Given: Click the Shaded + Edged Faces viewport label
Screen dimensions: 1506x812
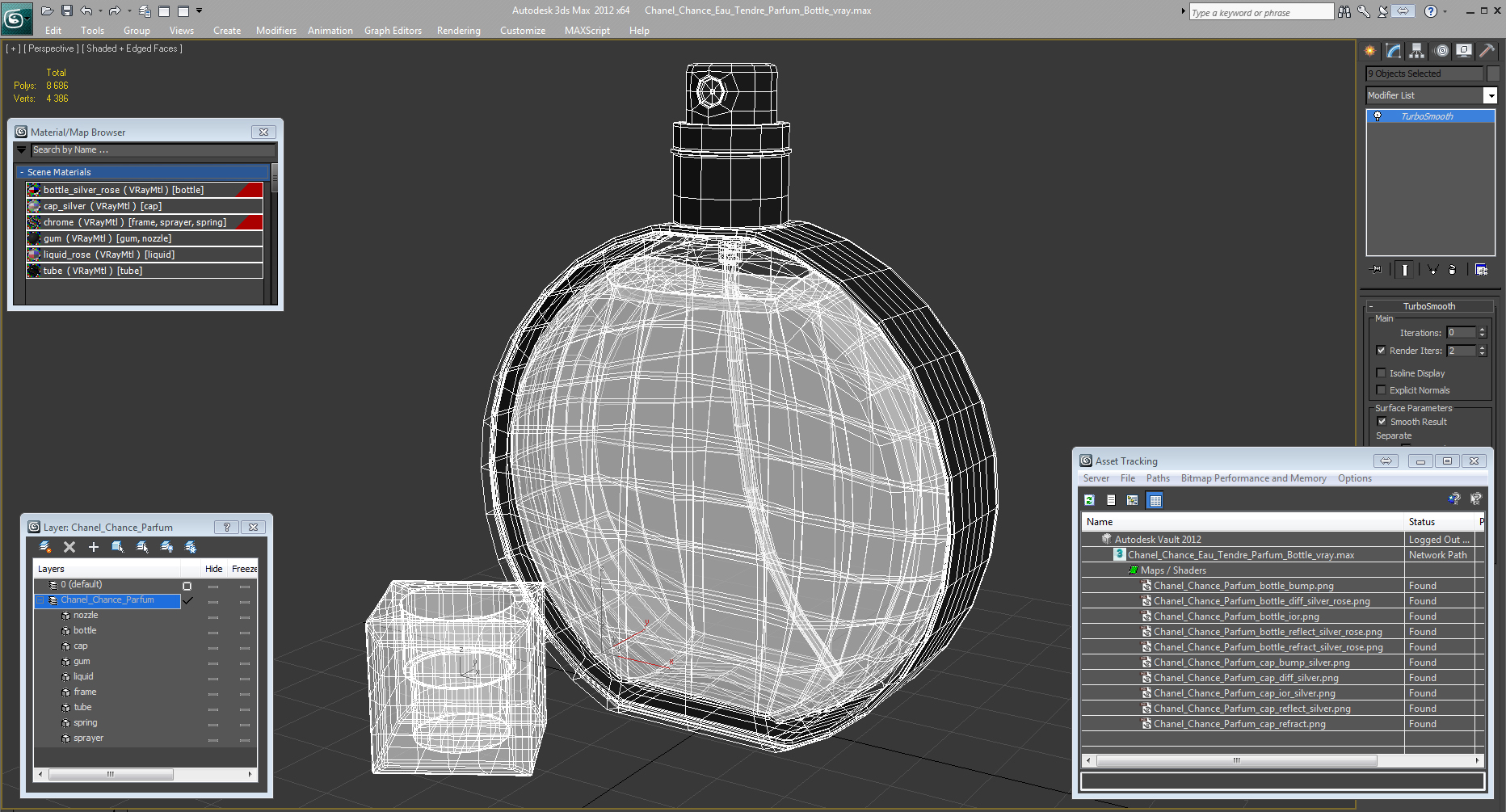Looking at the screenshot, I should click(x=133, y=48).
